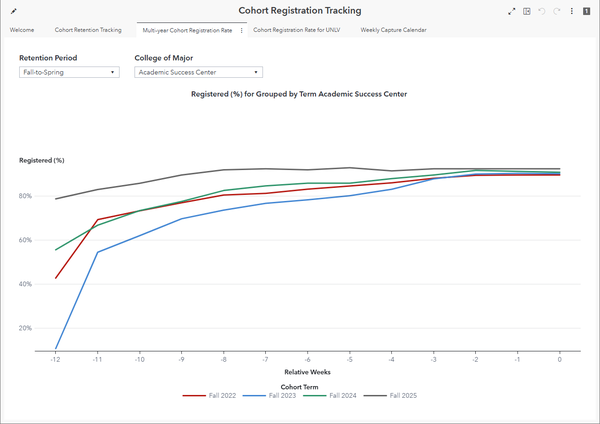This screenshot has height=424, width=600.
Task: Click the undo arrow icon
Action: 541,11
